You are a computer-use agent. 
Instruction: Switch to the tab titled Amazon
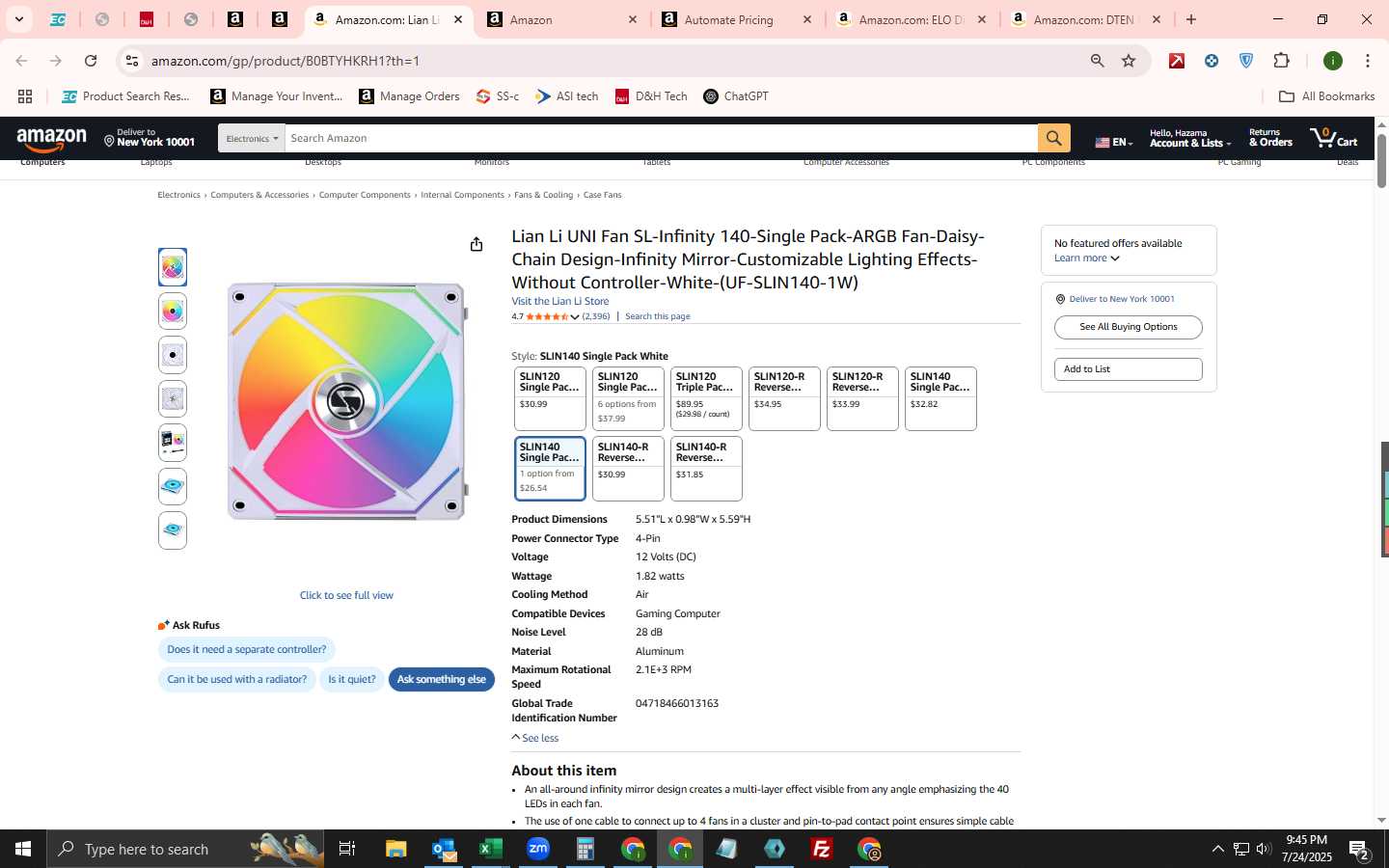(x=563, y=19)
